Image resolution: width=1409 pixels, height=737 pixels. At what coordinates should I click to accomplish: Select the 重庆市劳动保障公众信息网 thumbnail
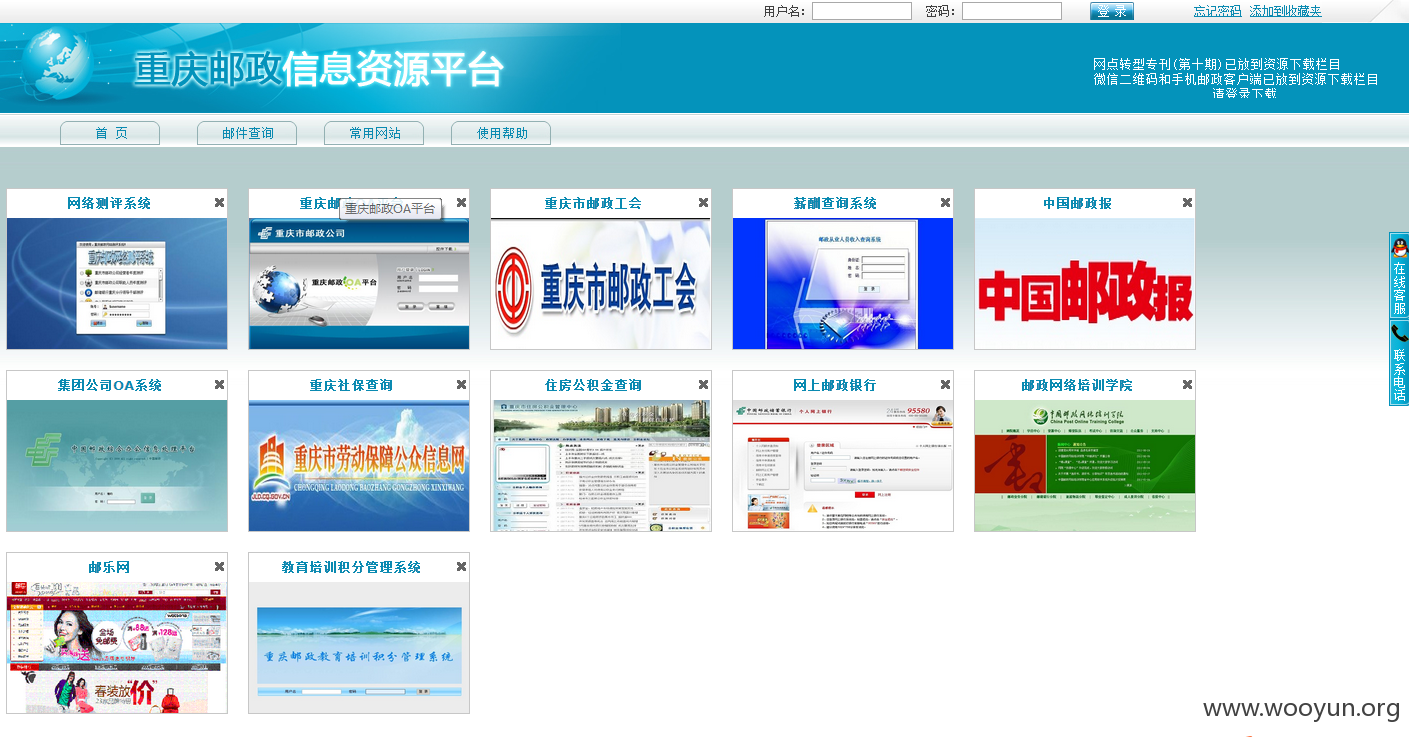(x=359, y=466)
